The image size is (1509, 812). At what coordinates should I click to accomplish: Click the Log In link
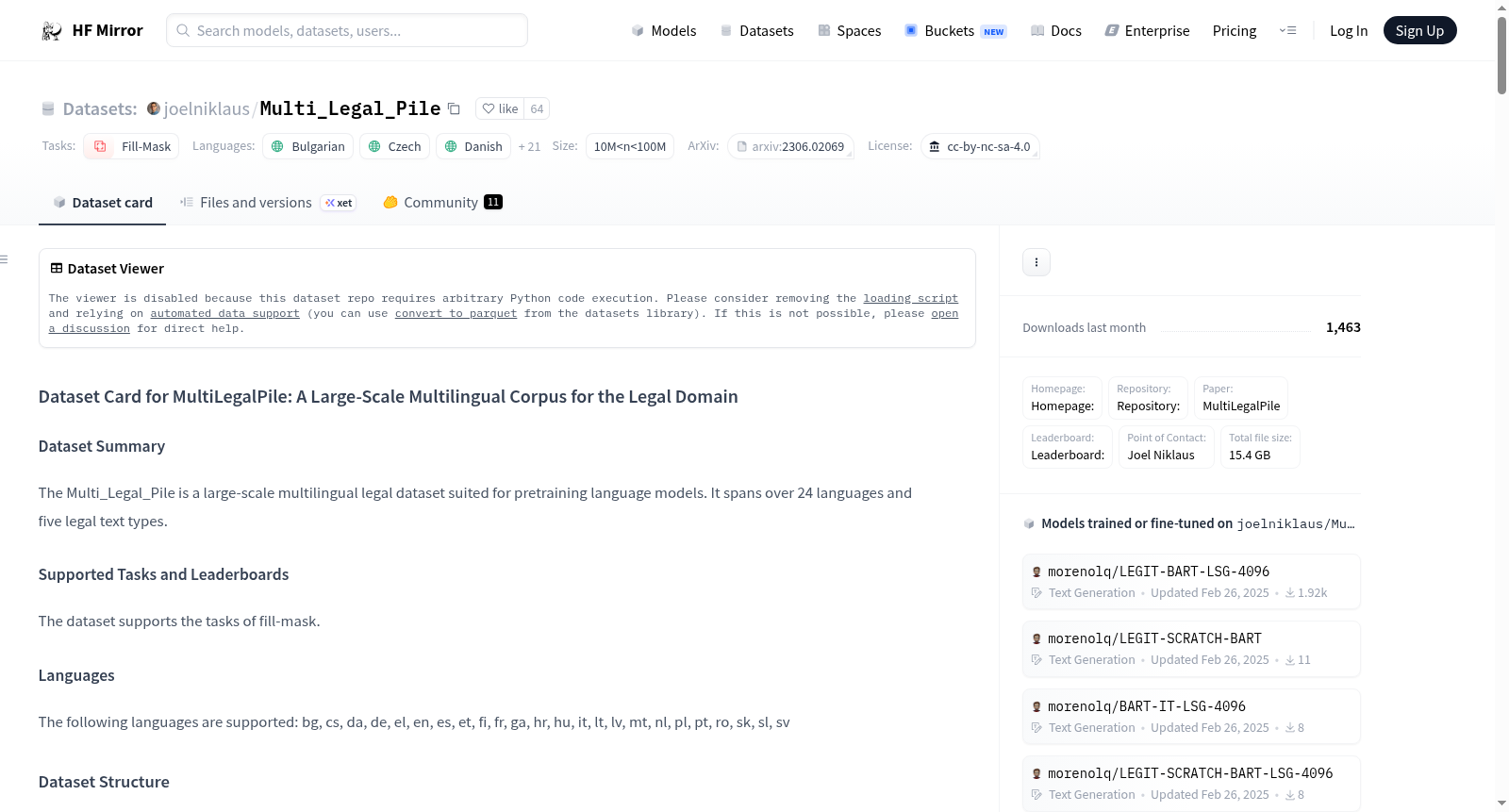(1349, 31)
